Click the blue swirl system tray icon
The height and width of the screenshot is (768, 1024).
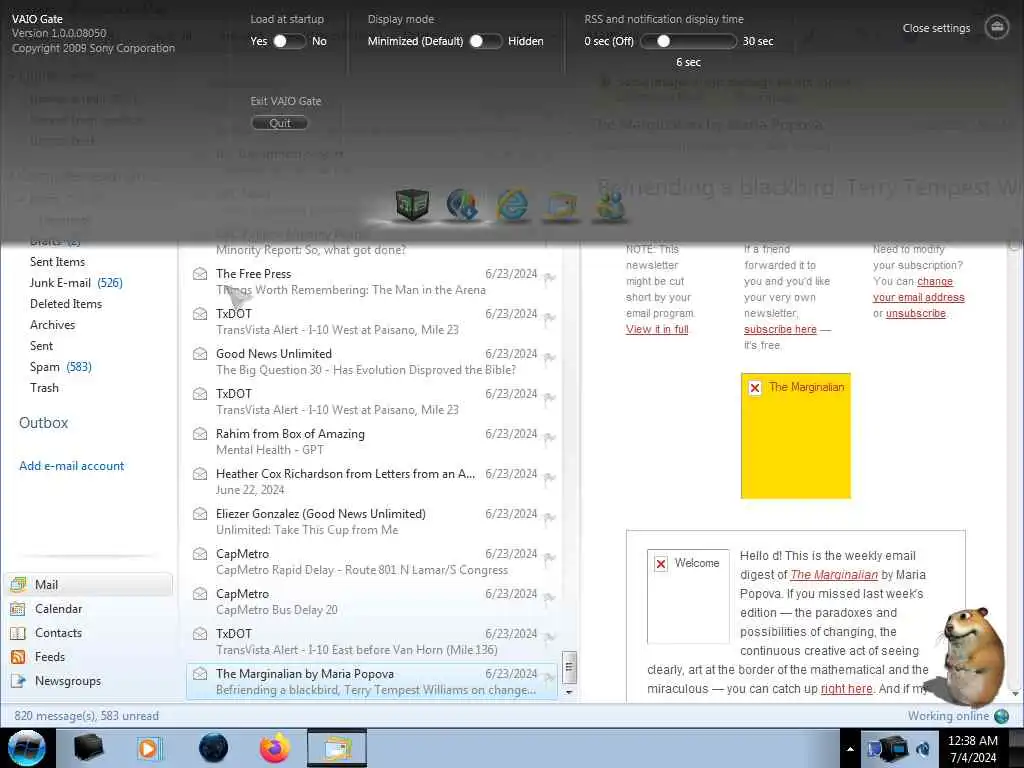923,749
